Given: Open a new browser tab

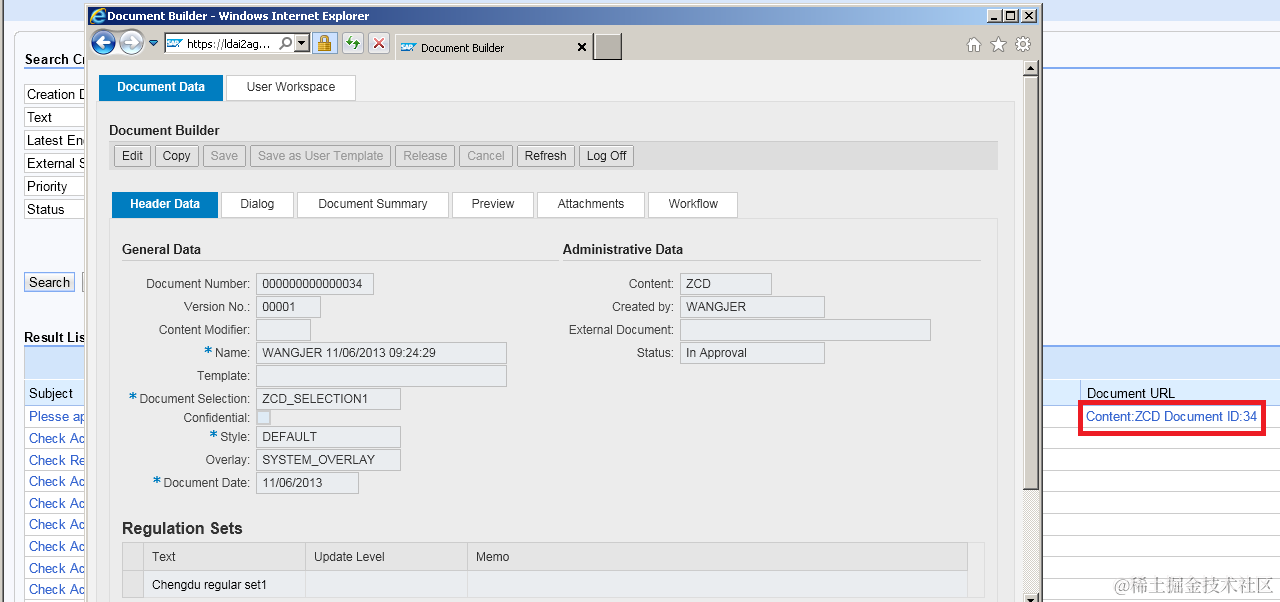Looking at the screenshot, I should pyautogui.click(x=607, y=46).
